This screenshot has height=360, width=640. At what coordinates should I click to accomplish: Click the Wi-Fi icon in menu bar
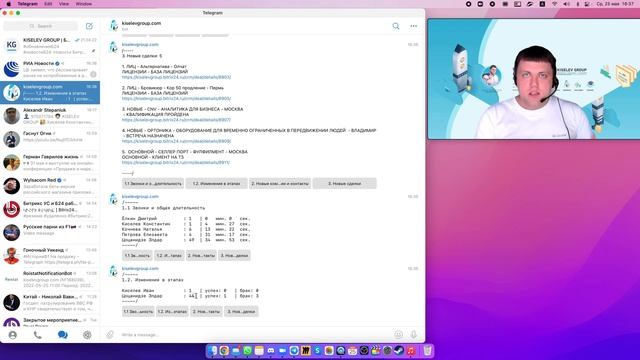554,4
